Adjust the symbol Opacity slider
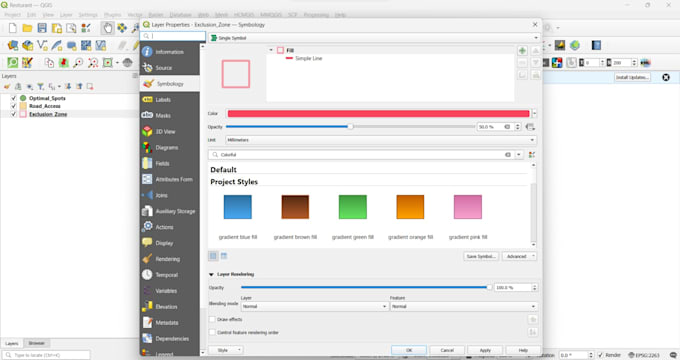Image resolution: width=680 pixels, height=360 pixels. 350,127
